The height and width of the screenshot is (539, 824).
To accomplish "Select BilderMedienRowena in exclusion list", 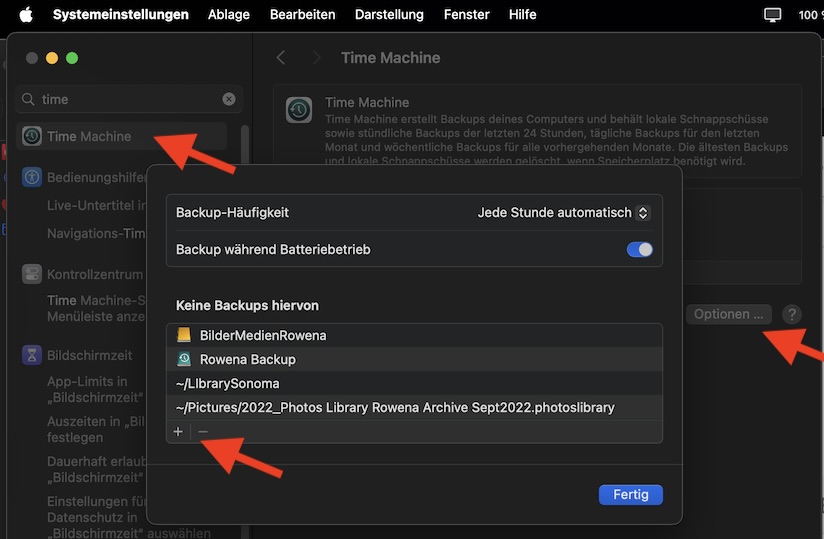I will [x=414, y=335].
